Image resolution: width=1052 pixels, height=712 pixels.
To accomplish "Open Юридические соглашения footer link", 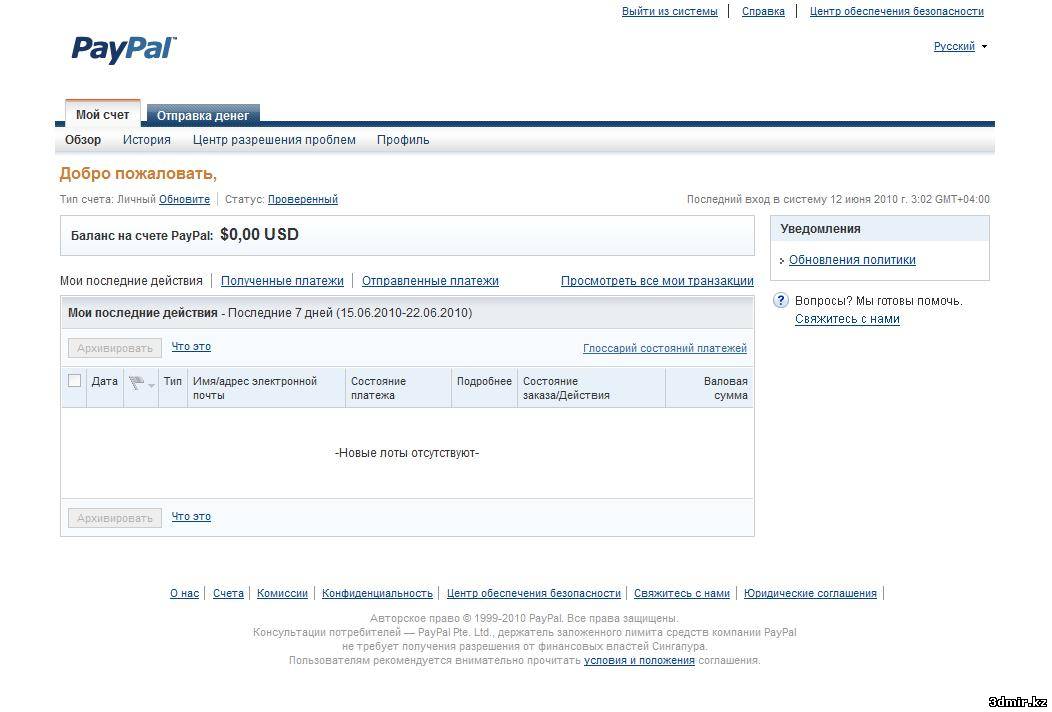I will (x=810, y=593).
